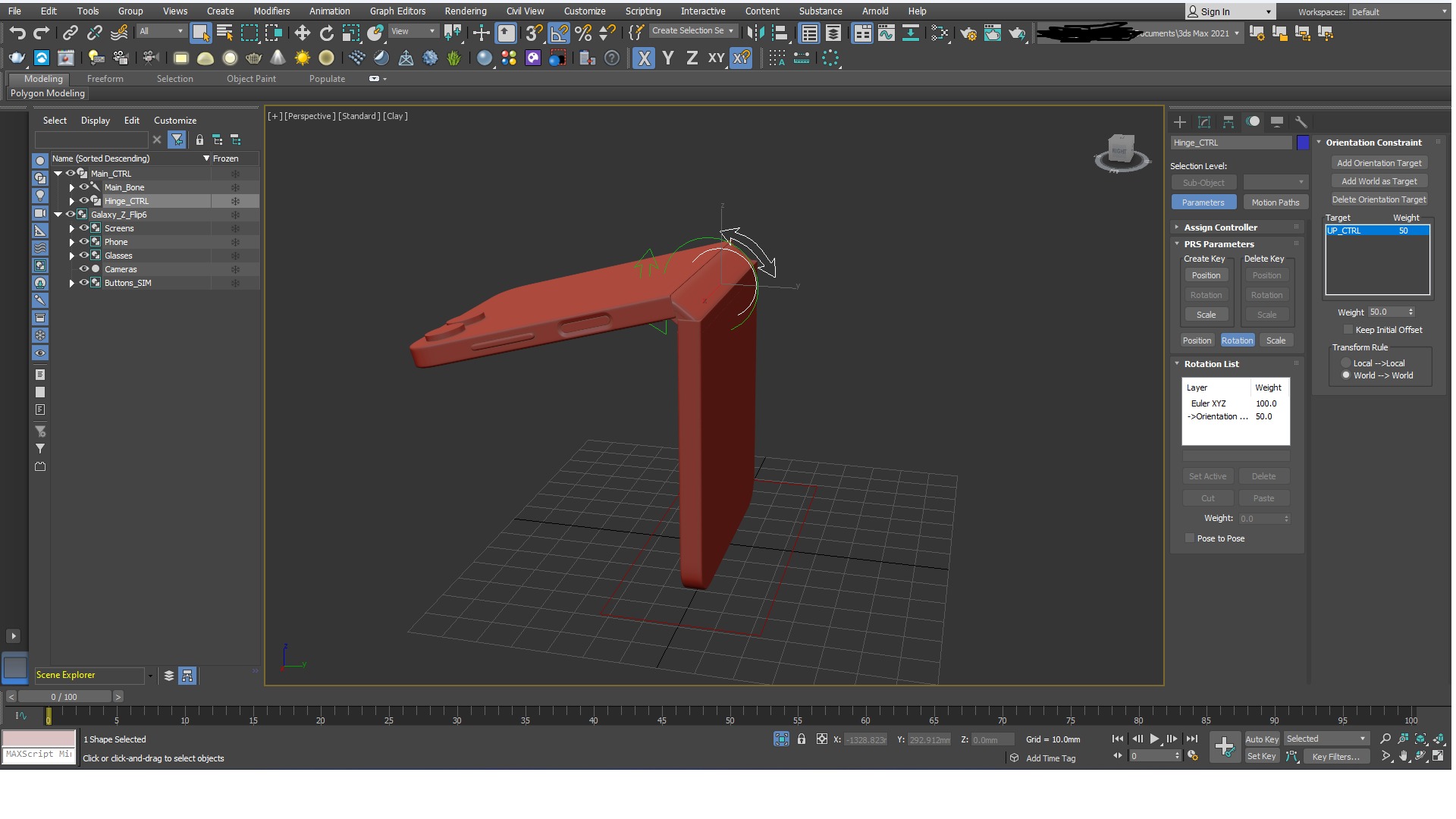The image size is (1456, 819).
Task: Select the Local-->Local transform rule
Action: (x=1346, y=363)
